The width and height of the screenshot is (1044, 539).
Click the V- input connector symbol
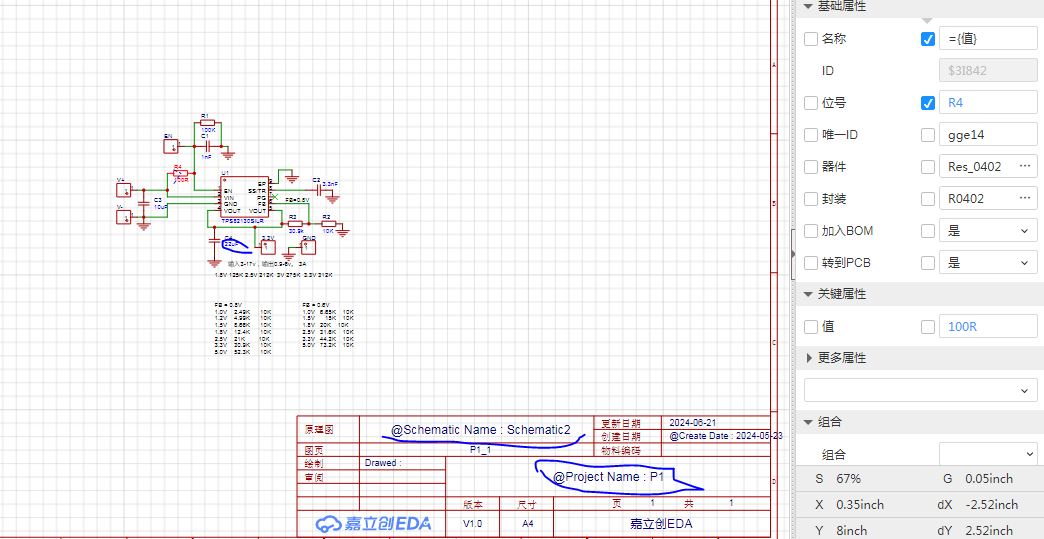[x=124, y=217]
